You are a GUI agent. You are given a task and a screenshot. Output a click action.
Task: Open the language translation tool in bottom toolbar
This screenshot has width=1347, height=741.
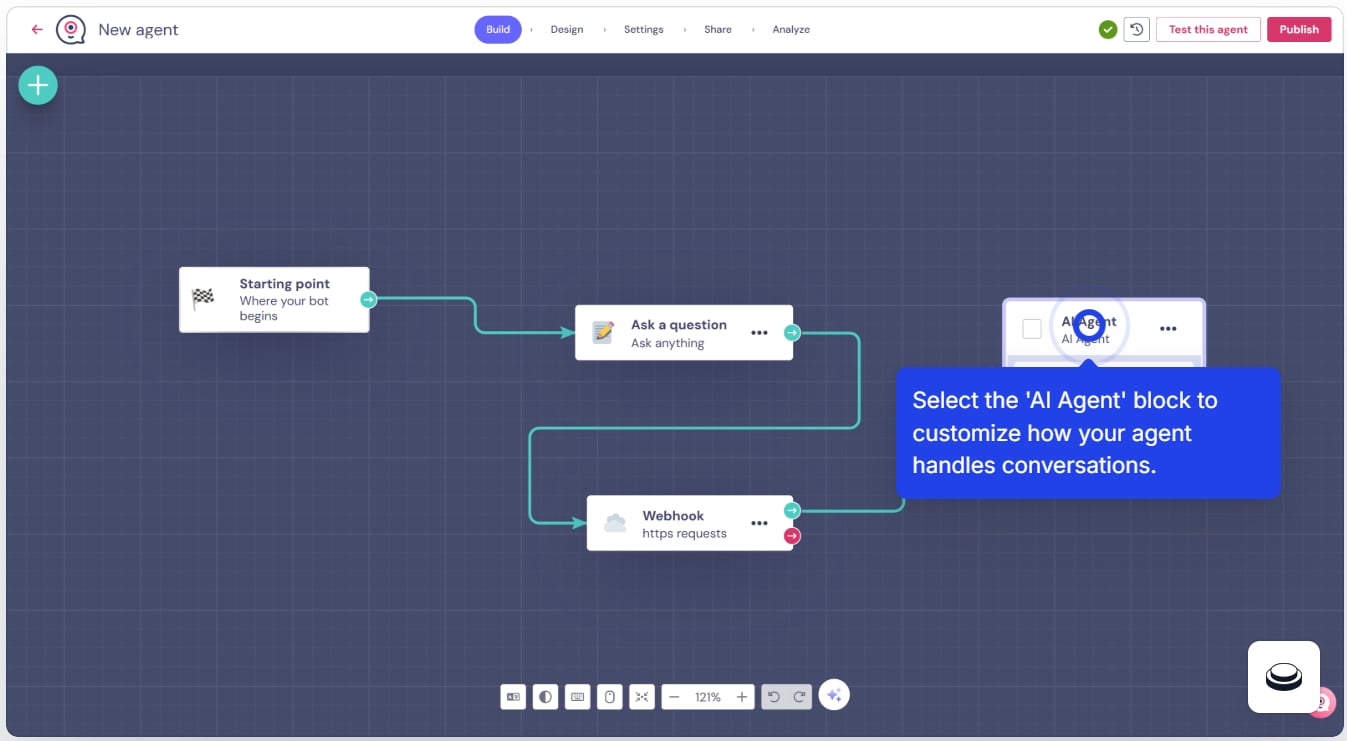[x=513, y=697]
